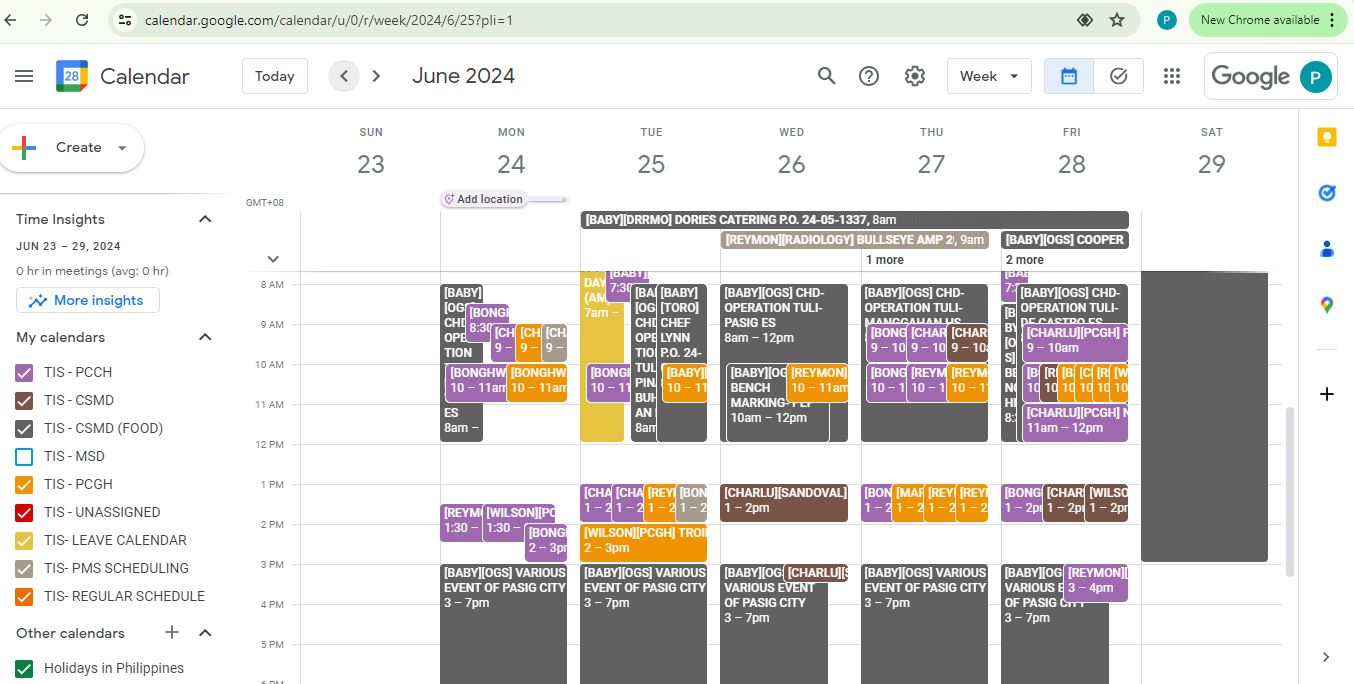Expand '2 more' events on Friday
Screen dimensions: 1354x684
point(1025,259)
